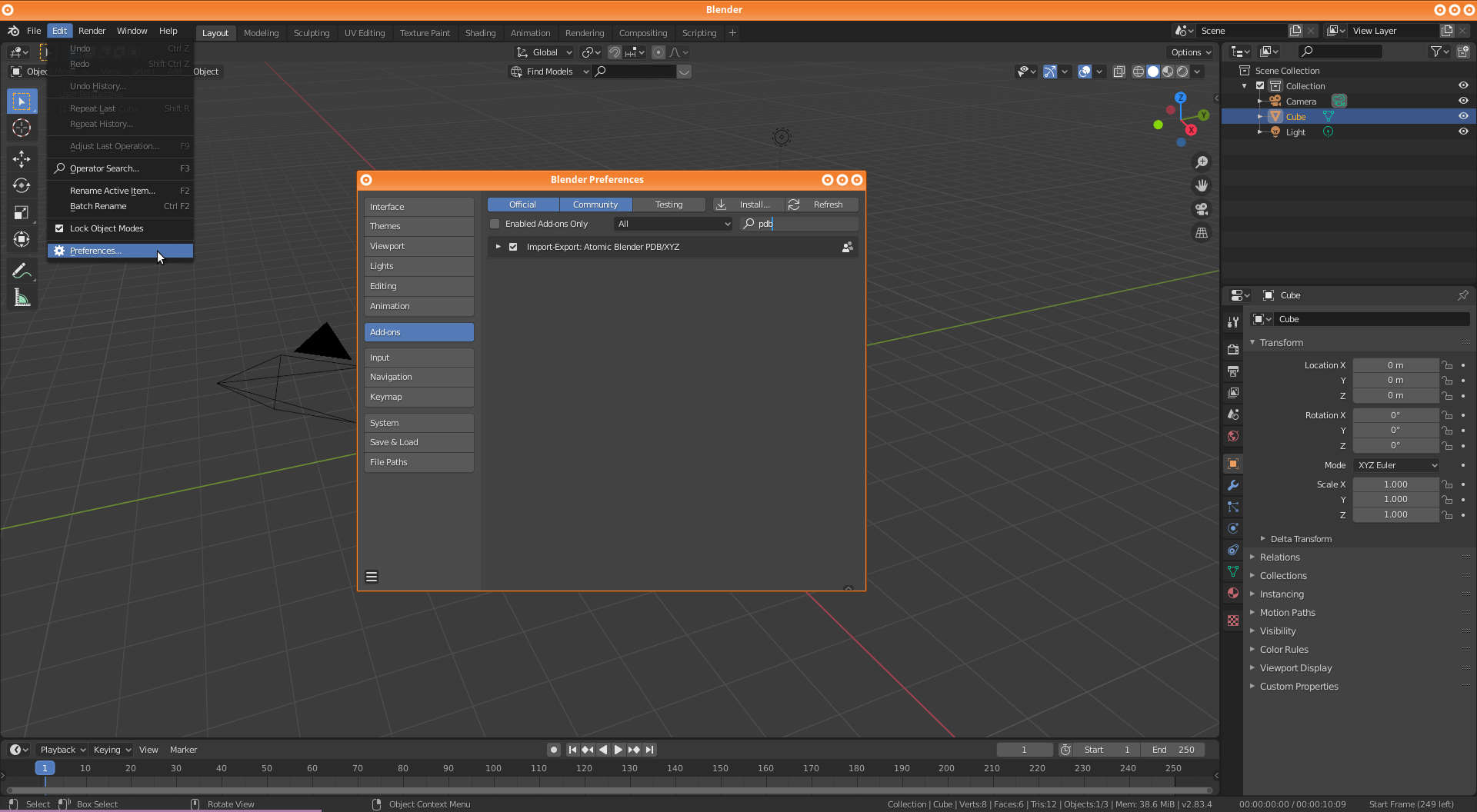
Task: Open the rotation Mode XYZ Euler dropdown
Action: [x=1396, y=465]
